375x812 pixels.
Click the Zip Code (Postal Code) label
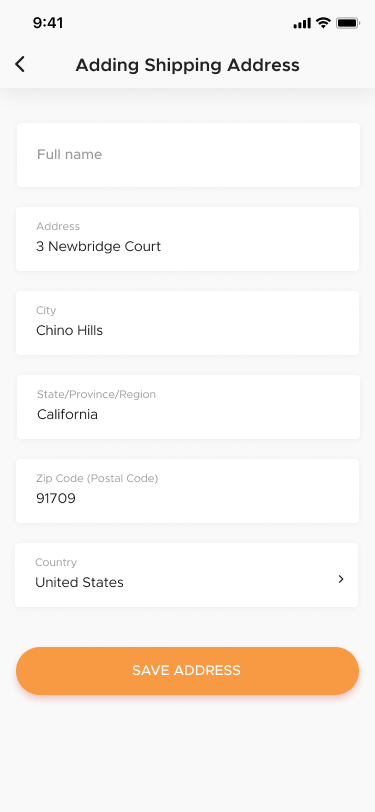click(97, 478)
